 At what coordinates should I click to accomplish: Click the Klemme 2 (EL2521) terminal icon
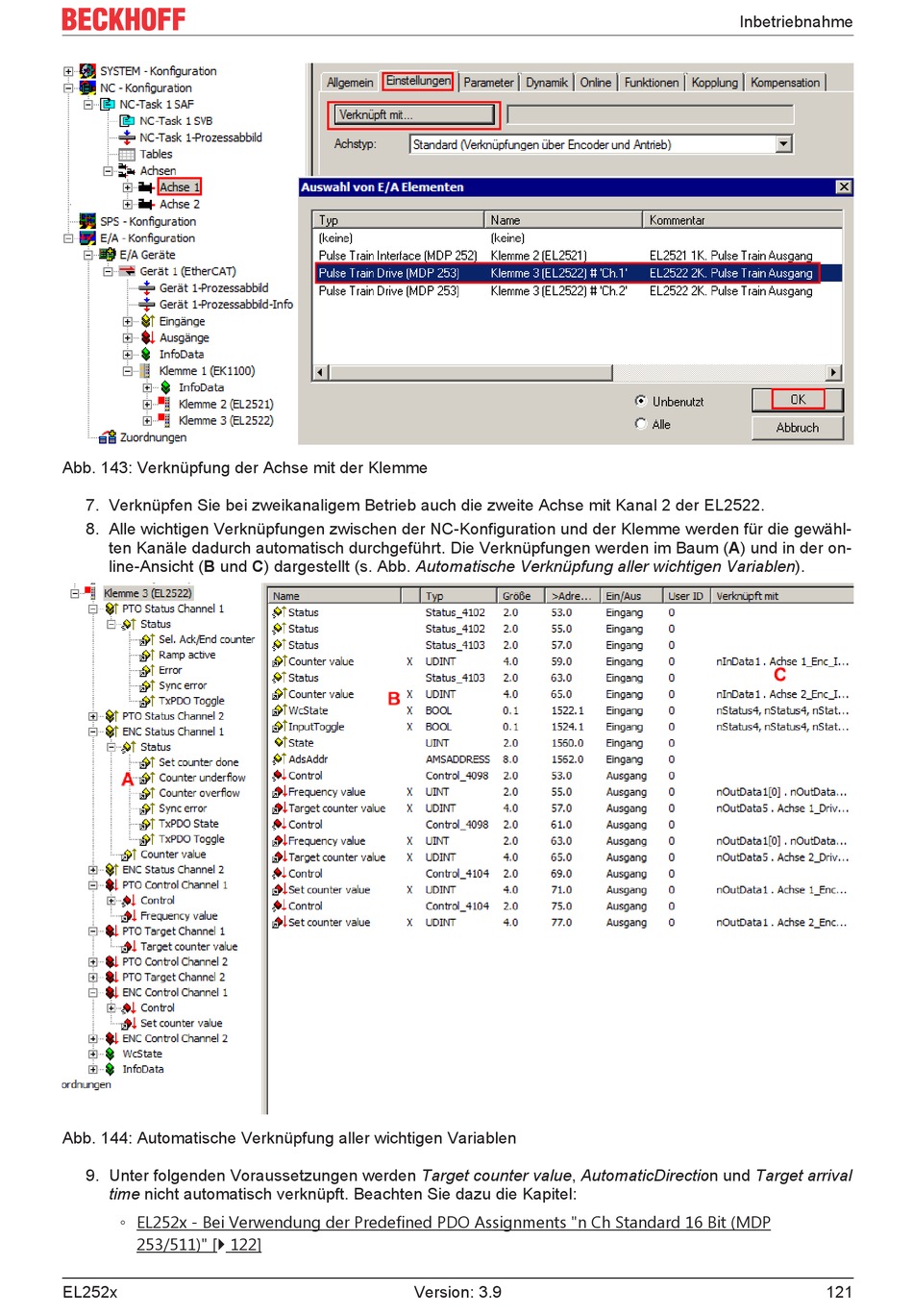coord(165,404)
